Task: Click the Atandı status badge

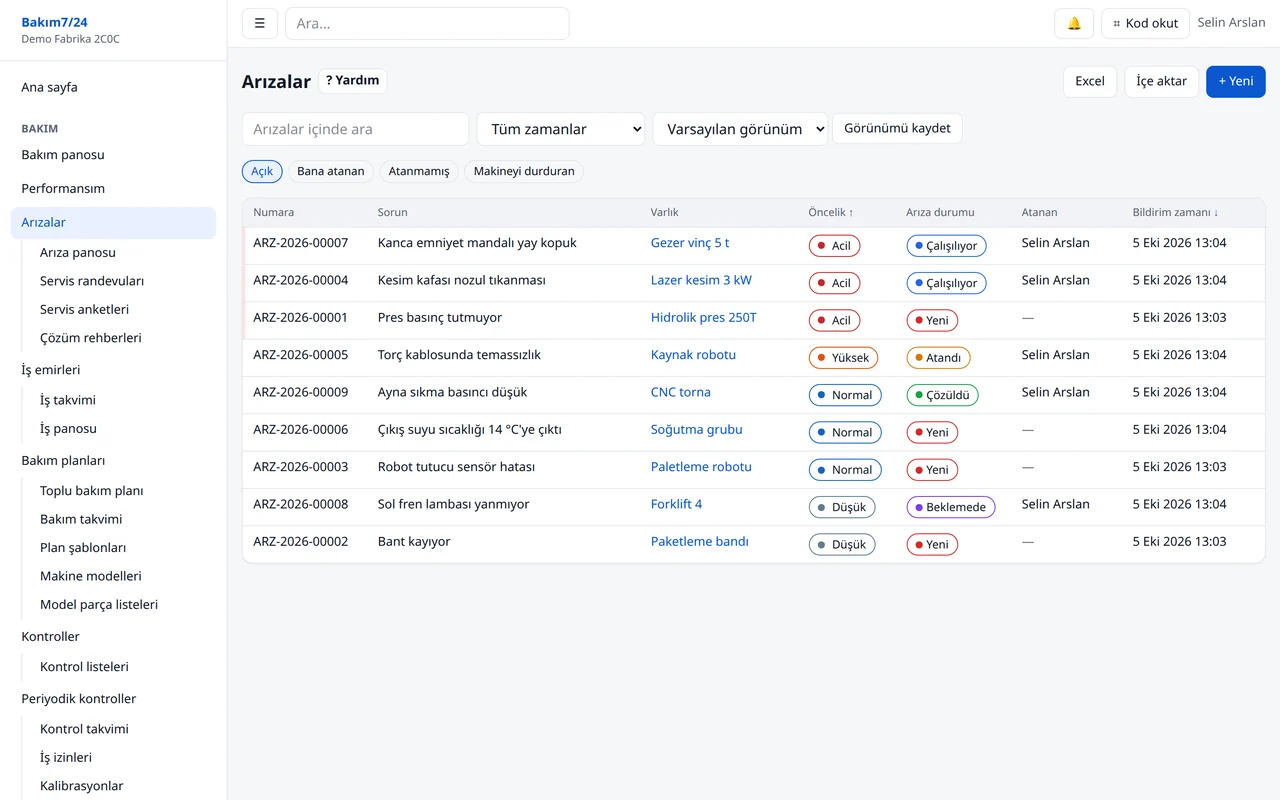Action: click(x=938, y=358)
